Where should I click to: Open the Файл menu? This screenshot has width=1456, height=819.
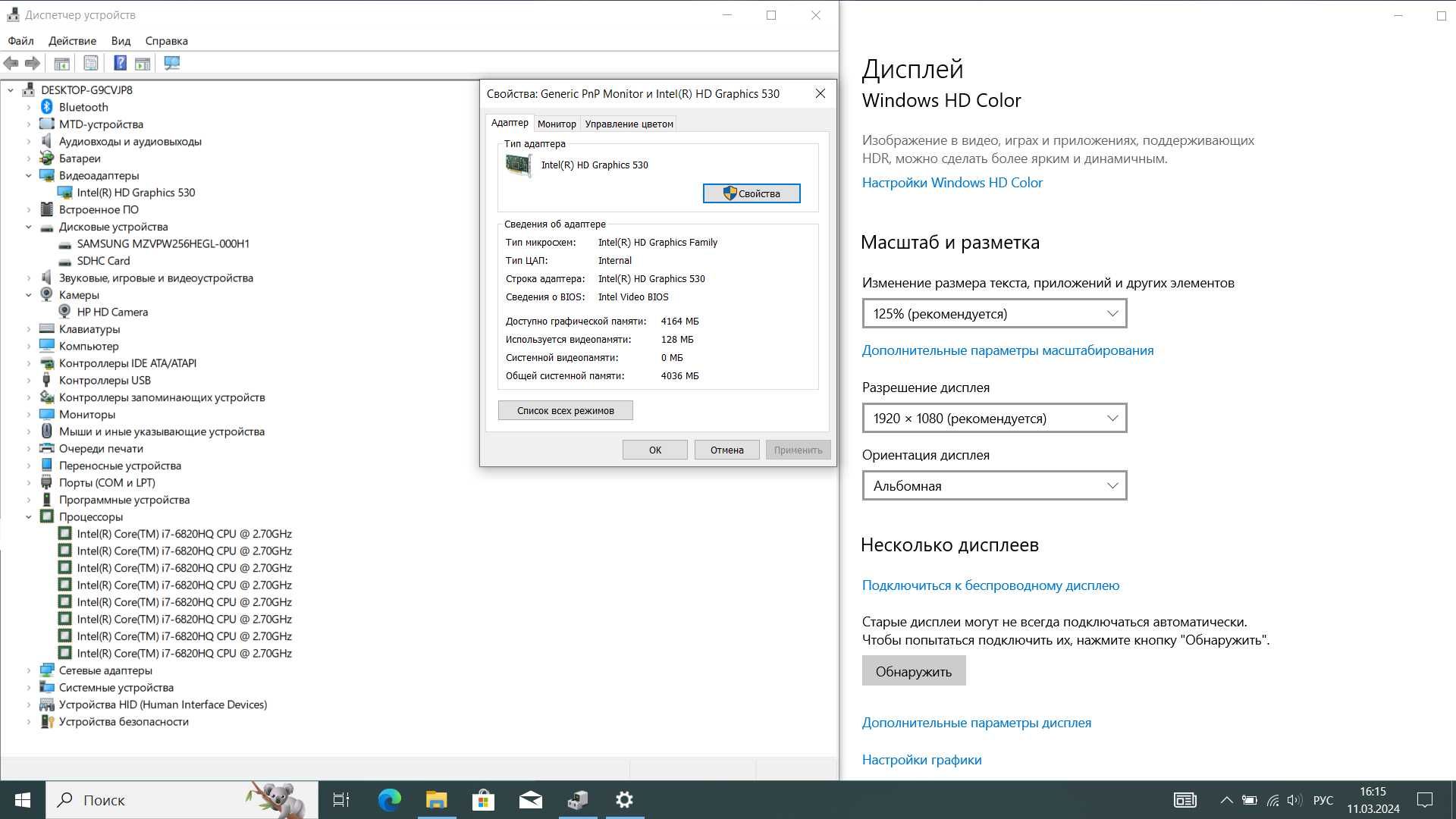[x=20, y=41]
